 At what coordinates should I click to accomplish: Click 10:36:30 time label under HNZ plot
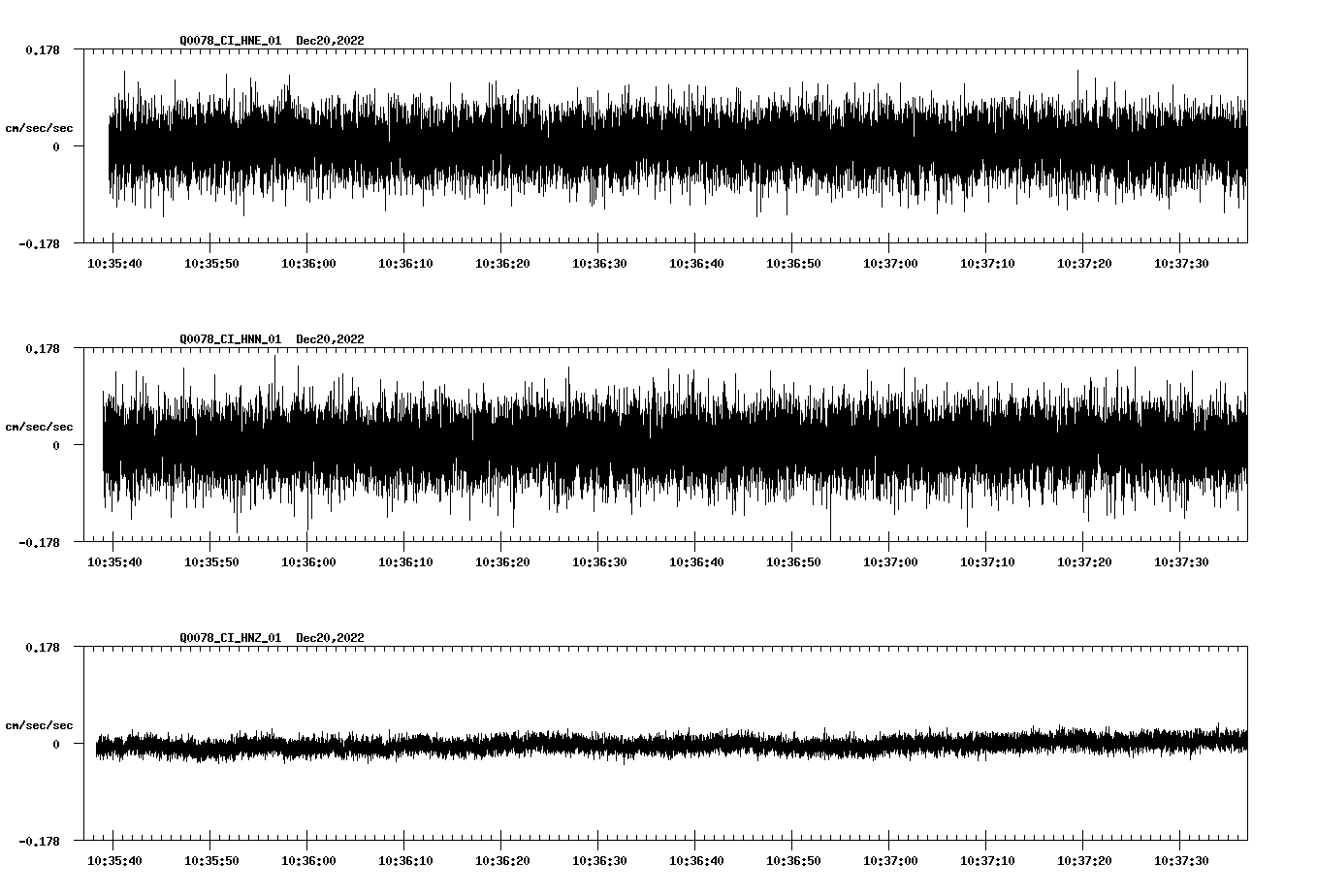[x=599, y=861]
